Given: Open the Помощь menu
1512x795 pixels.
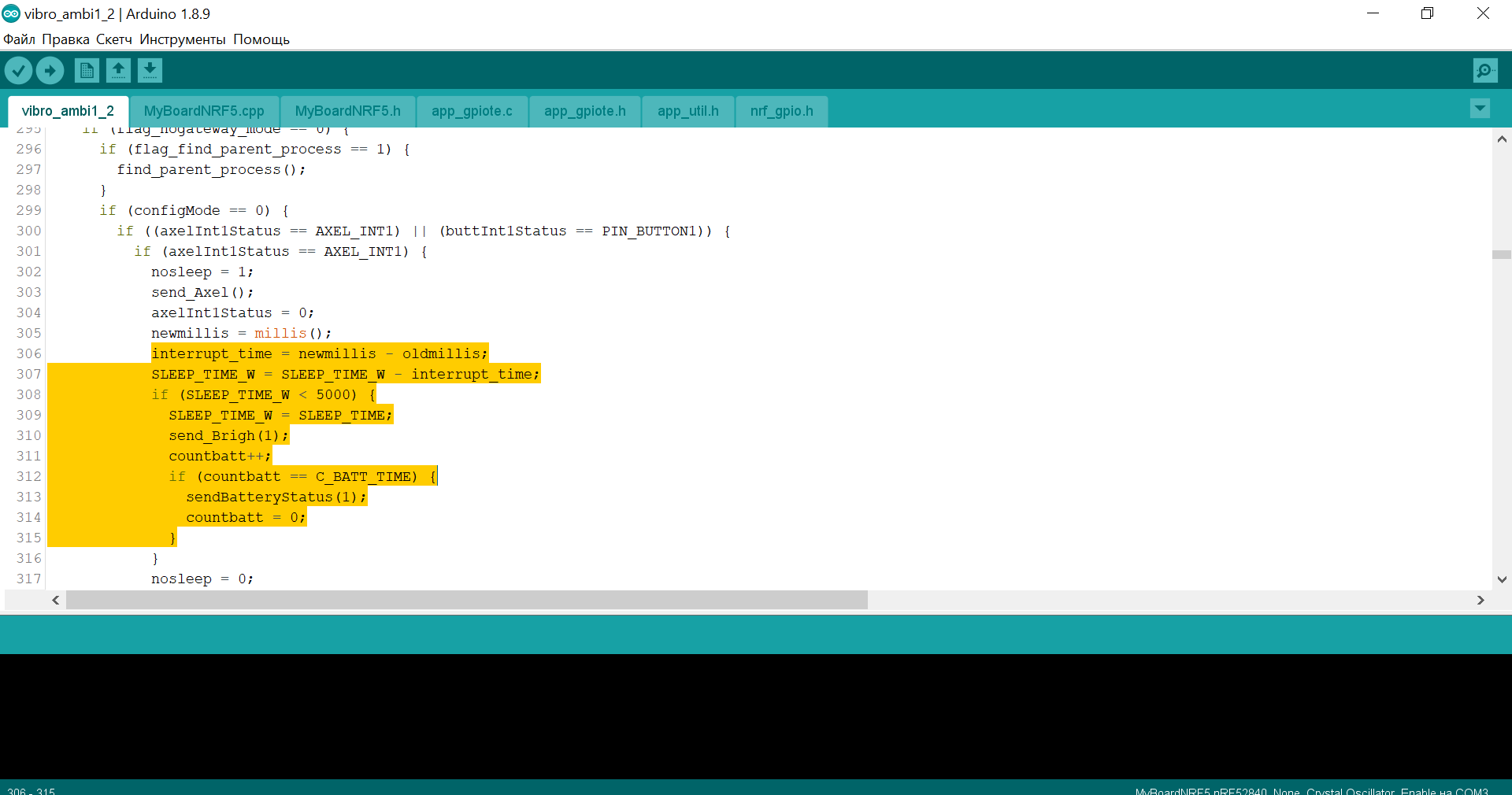Looking at the screenshot, I should (261, 39).
